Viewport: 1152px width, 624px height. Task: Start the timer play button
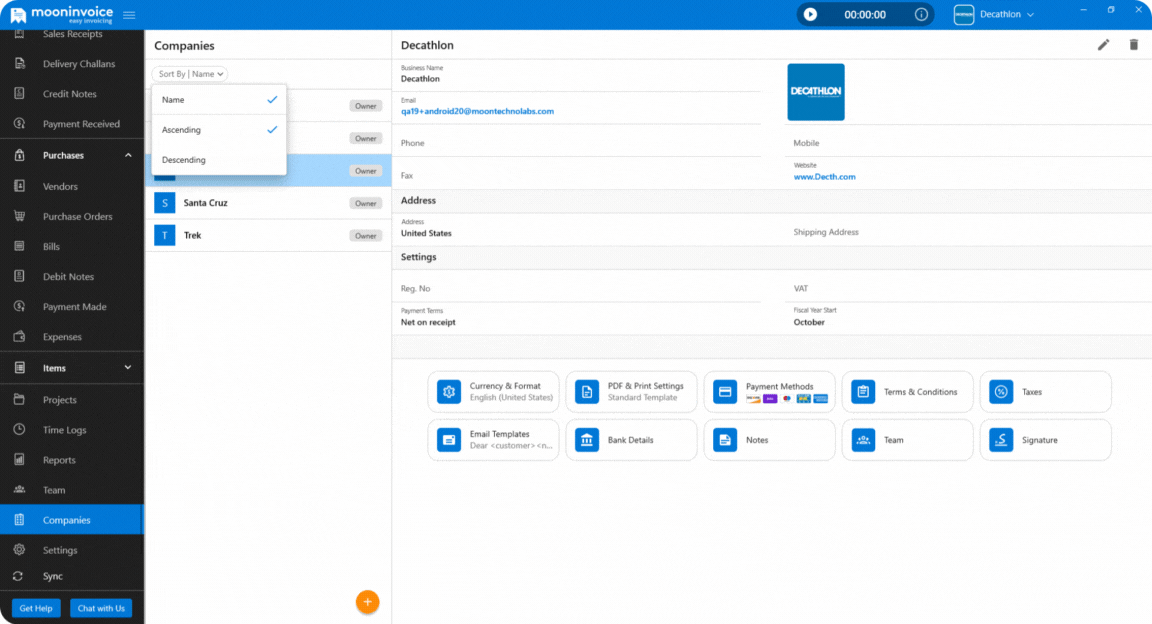tap(810, 14)
